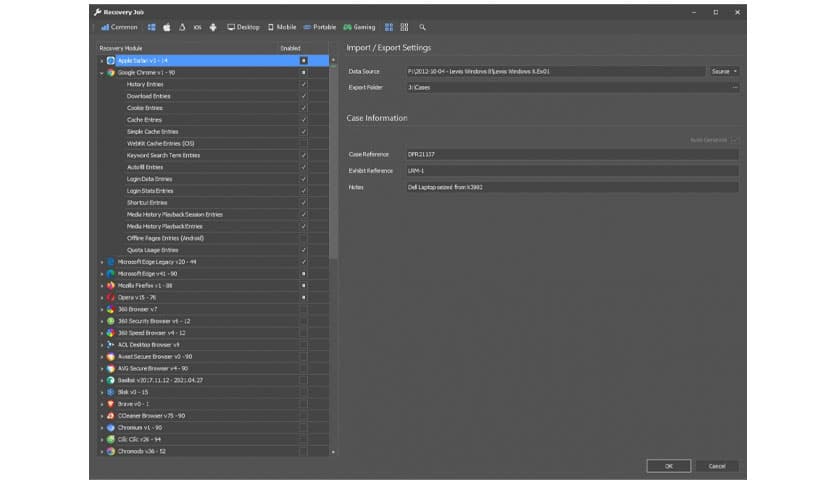The height and width of the screenshot is (484, 836).
Task: Select Autofill Entries row
Action: (213, 167)
